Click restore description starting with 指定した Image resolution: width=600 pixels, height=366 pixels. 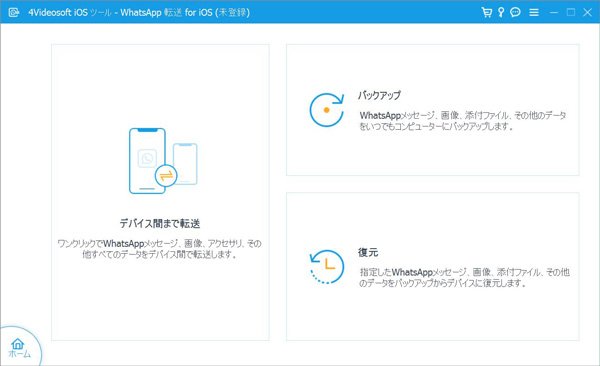tap(465, 278)
